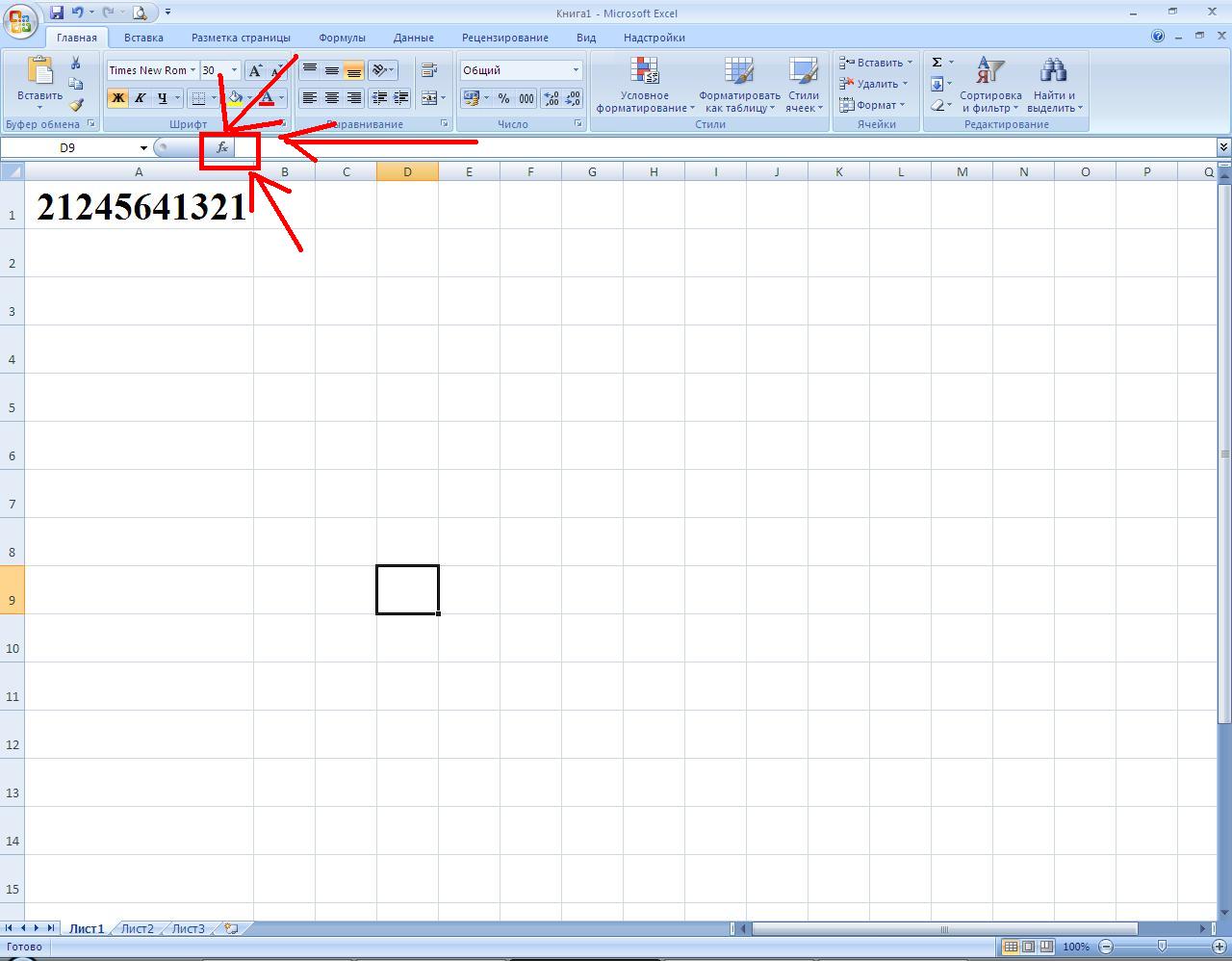
Task: Toggle bold Ж formatting
Action: pos(117,98)
